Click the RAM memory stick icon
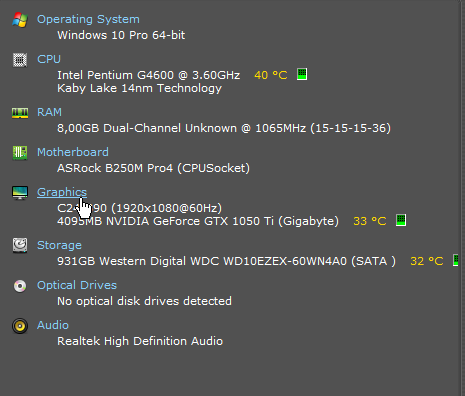This screenshot has height=396, width=465. click(20, 113)
